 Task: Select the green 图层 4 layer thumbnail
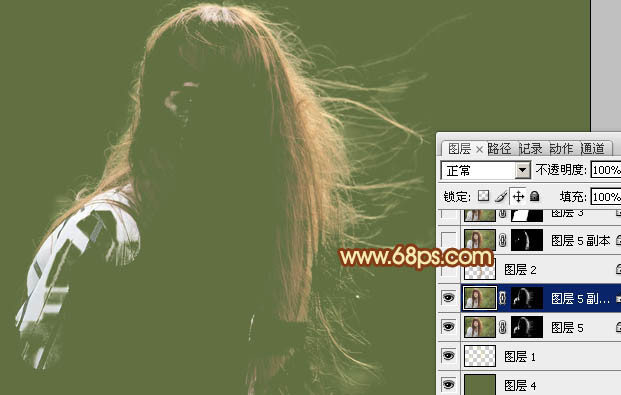pos(480,385)
